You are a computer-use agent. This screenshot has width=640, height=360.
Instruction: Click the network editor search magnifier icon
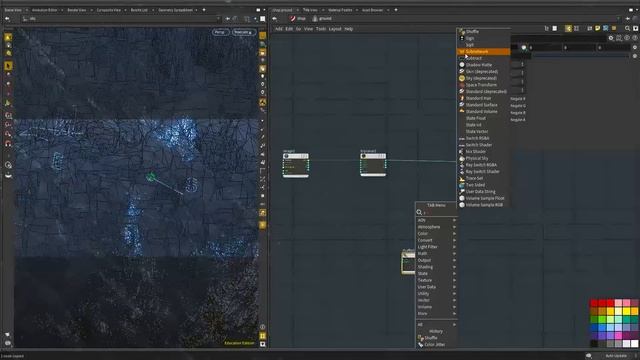pyautogui.click(x=627, y=28)
